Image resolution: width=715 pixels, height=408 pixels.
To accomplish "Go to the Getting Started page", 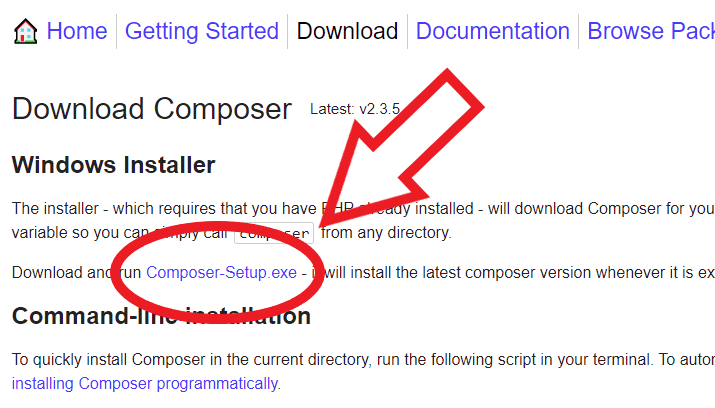I will tap(202, 32).
